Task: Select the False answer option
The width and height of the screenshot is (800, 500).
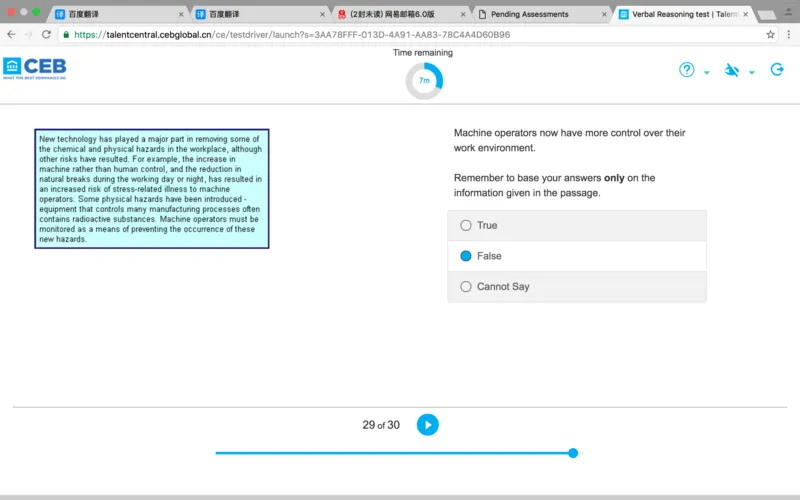Action: tap(466, 256)
